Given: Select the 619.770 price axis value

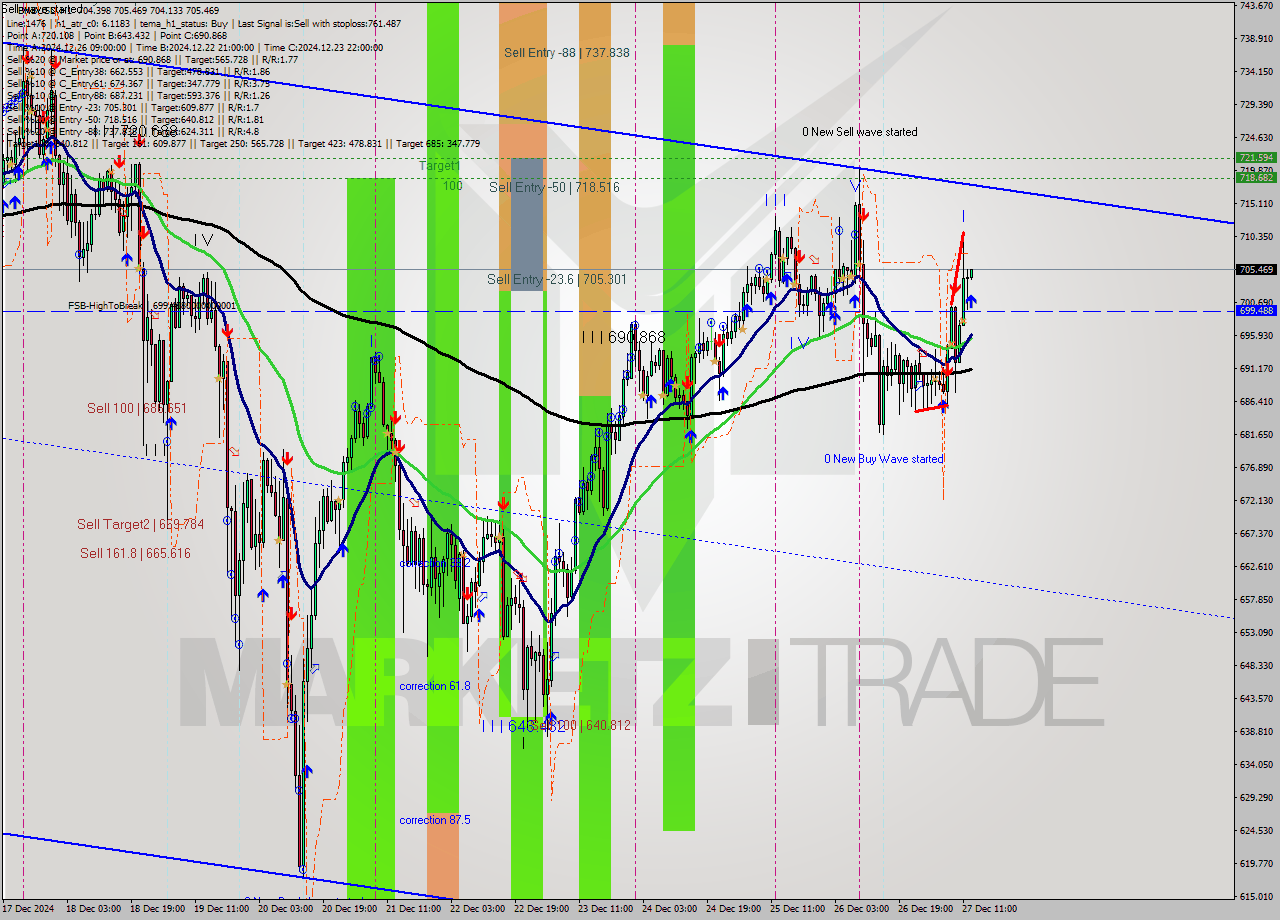Looking at the screenshot, I should pyautogui.click(x=1256, y=864).
